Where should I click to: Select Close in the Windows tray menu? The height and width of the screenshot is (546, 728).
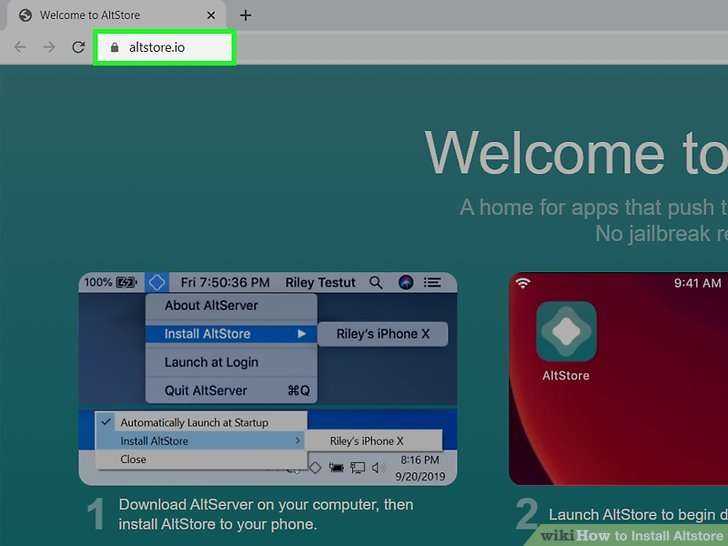[201, 459]
